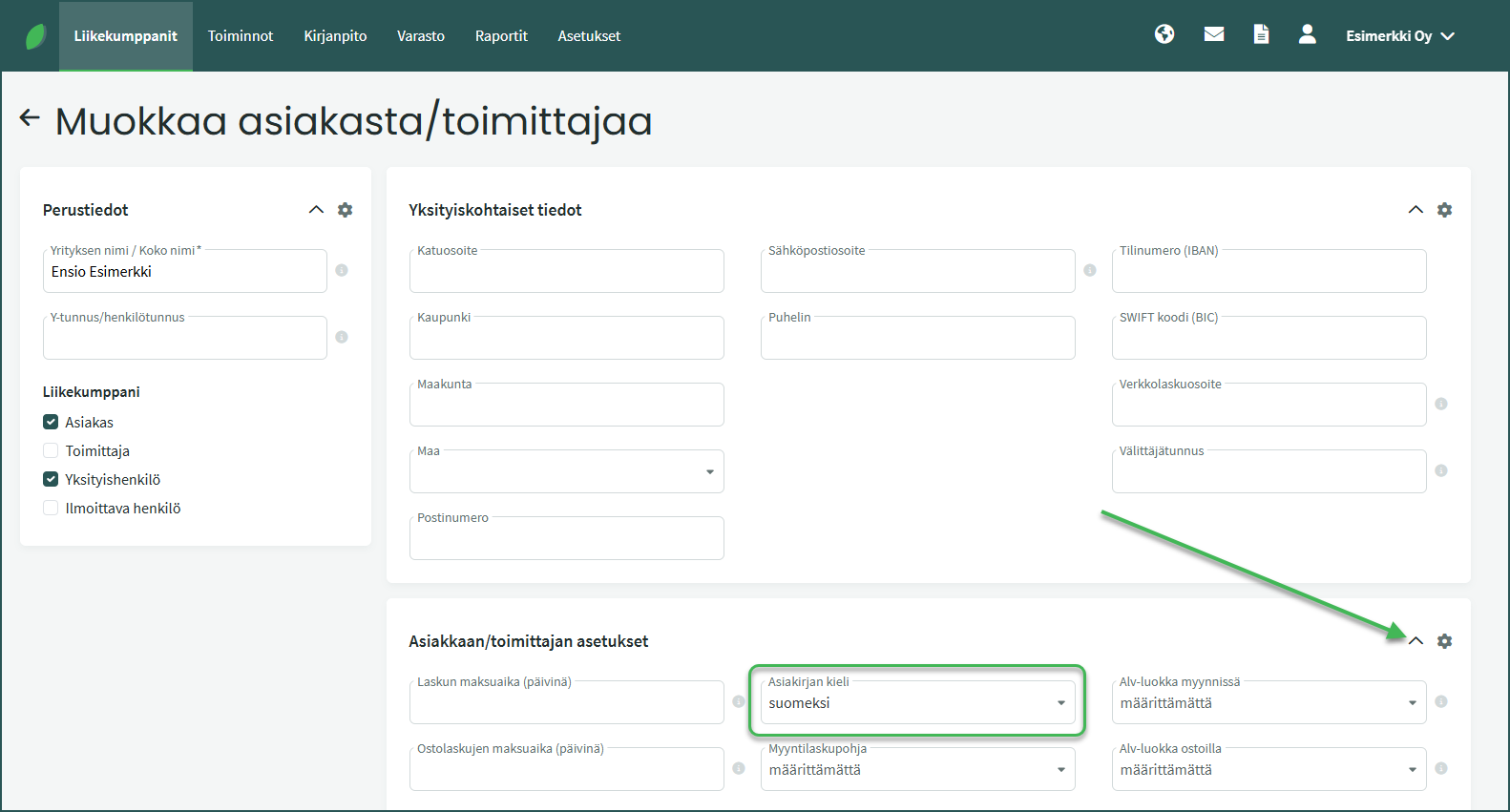Open the Kirjanpito menu

pyautogui.click(x=335, y=36)
